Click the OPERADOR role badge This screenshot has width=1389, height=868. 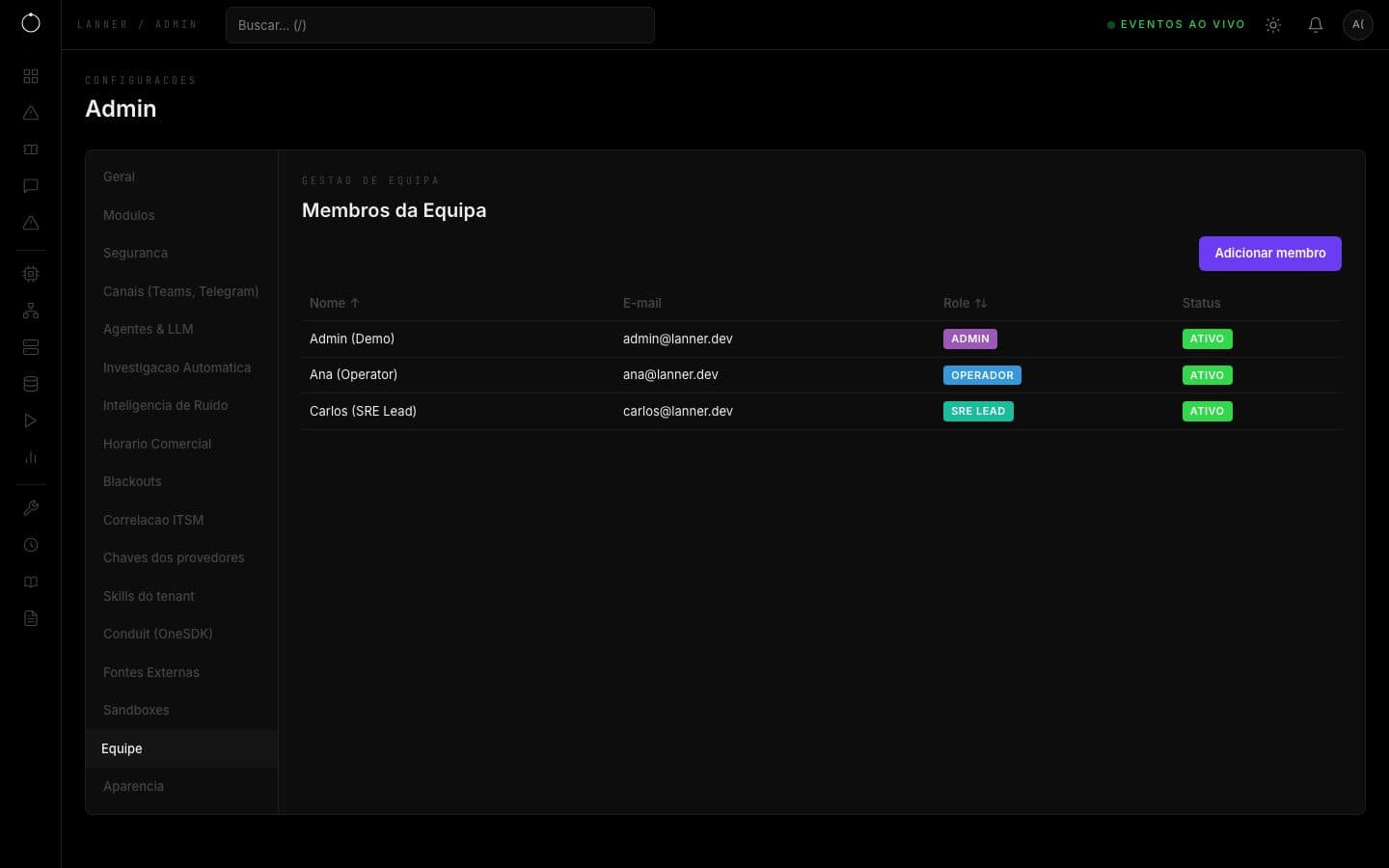pos(982,375)
